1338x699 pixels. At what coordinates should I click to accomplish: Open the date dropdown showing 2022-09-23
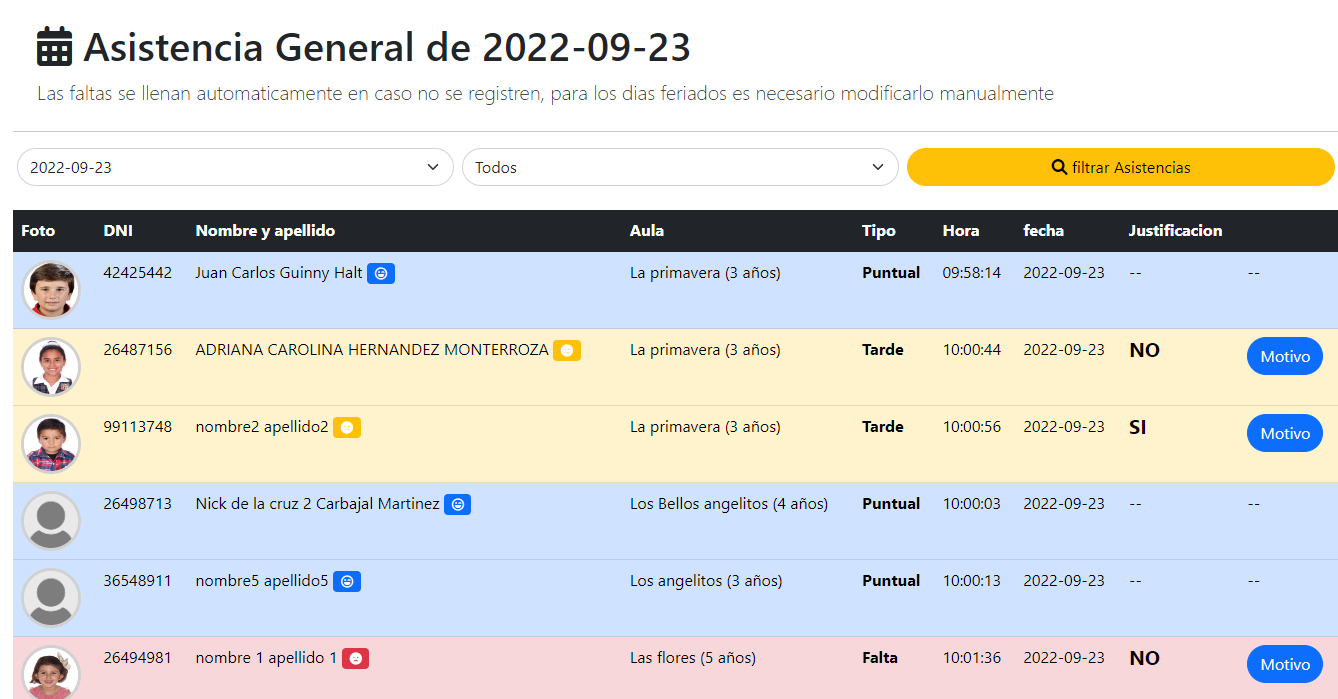pos(234,167)
